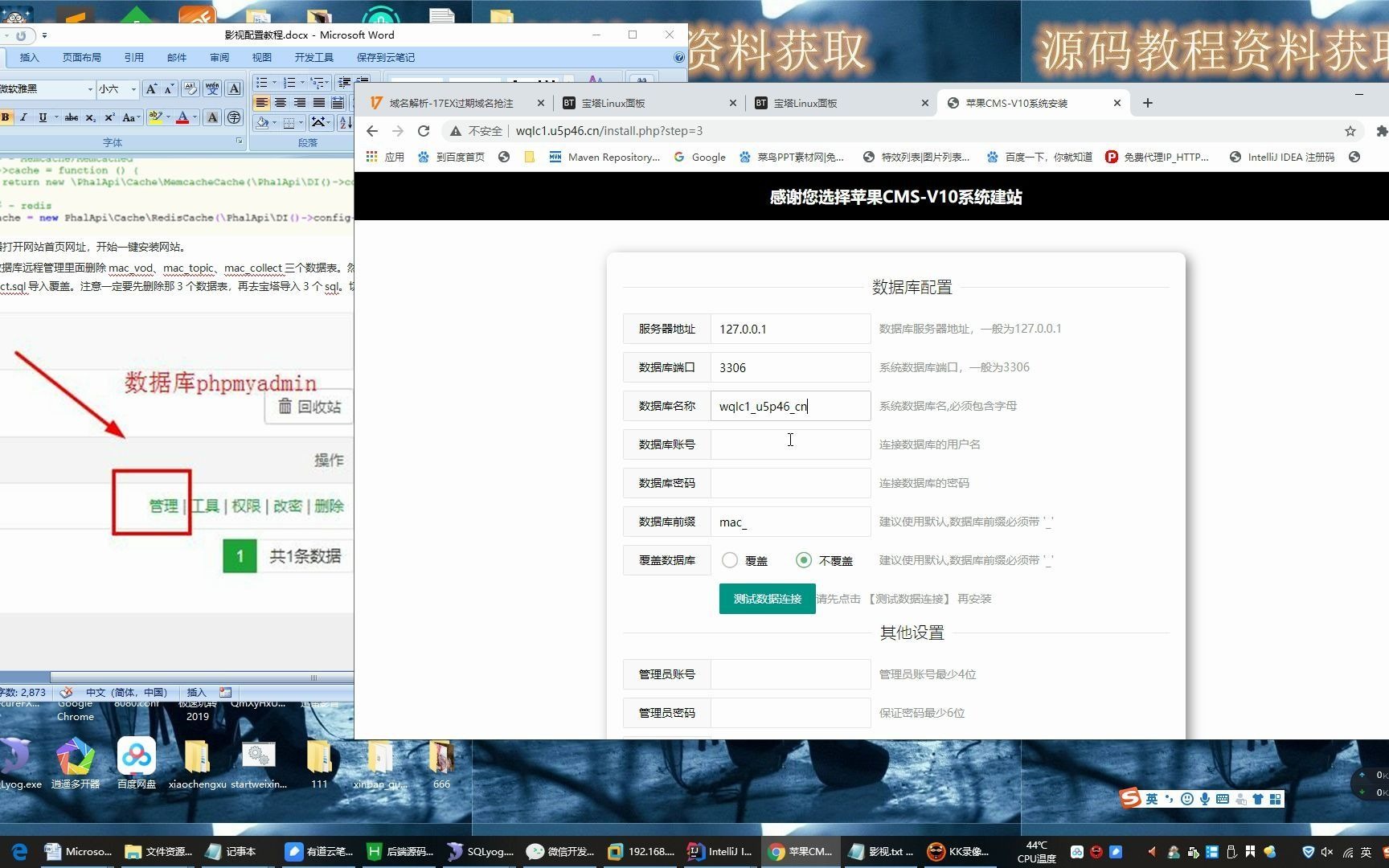Screen dimensions: 1389x868
Task: Apply character shading icon
Action: [x=212, y=117]
